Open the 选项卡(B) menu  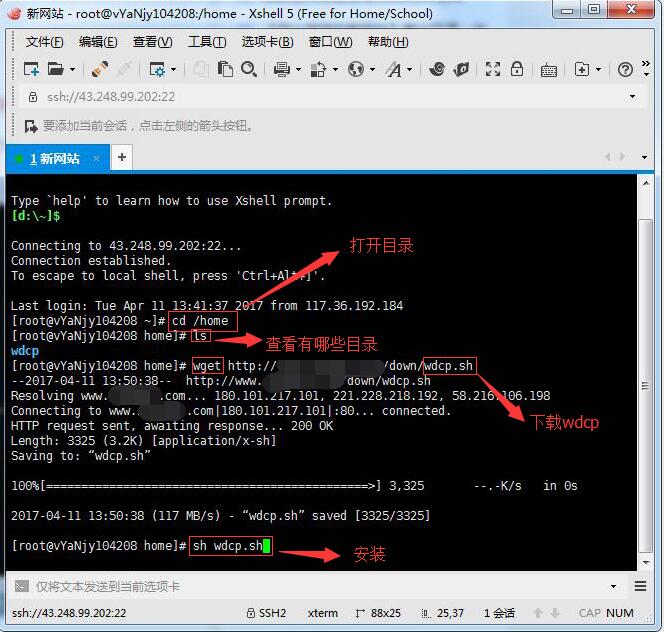[x=268, y=42]
